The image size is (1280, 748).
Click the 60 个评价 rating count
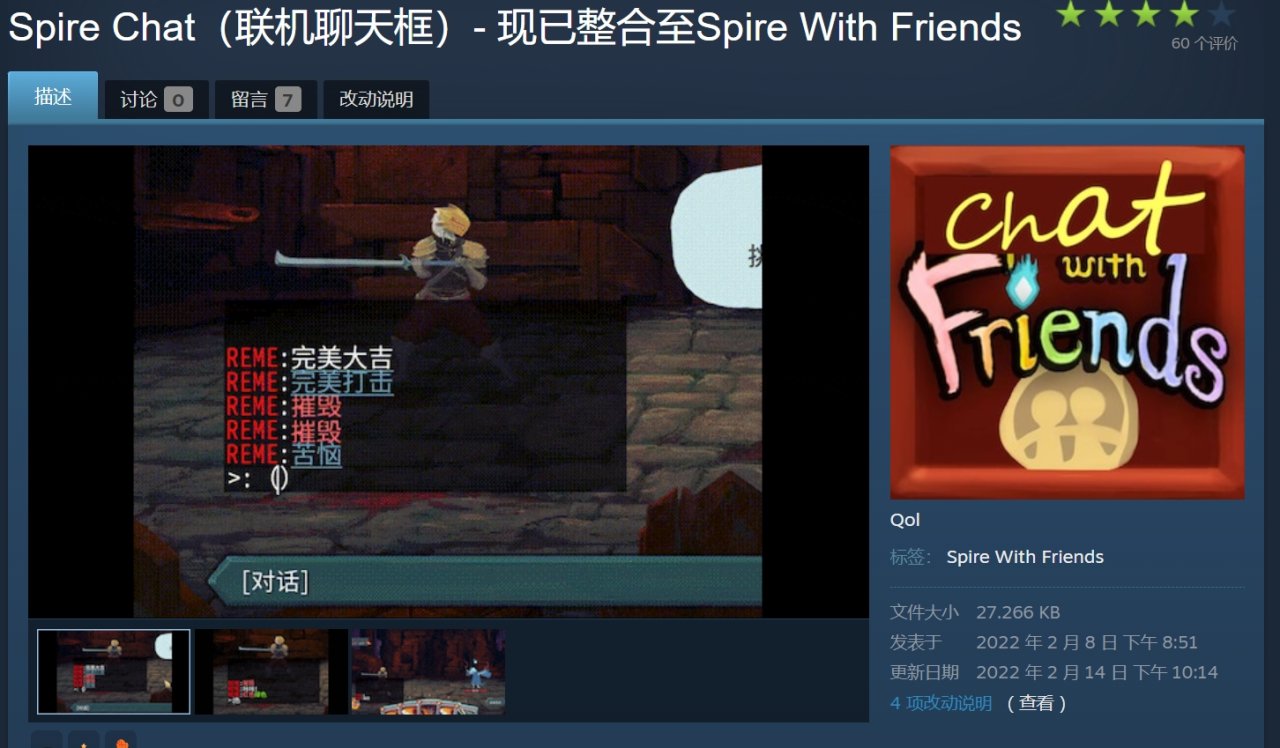coord(1204,43)
